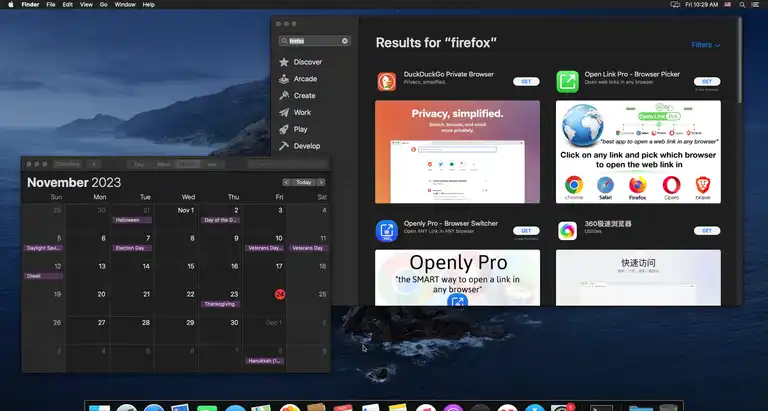This screenshot has width=768, height=411.
Task: Open Arcade in the App Store sidebar
Action: (x=298, y=79)
